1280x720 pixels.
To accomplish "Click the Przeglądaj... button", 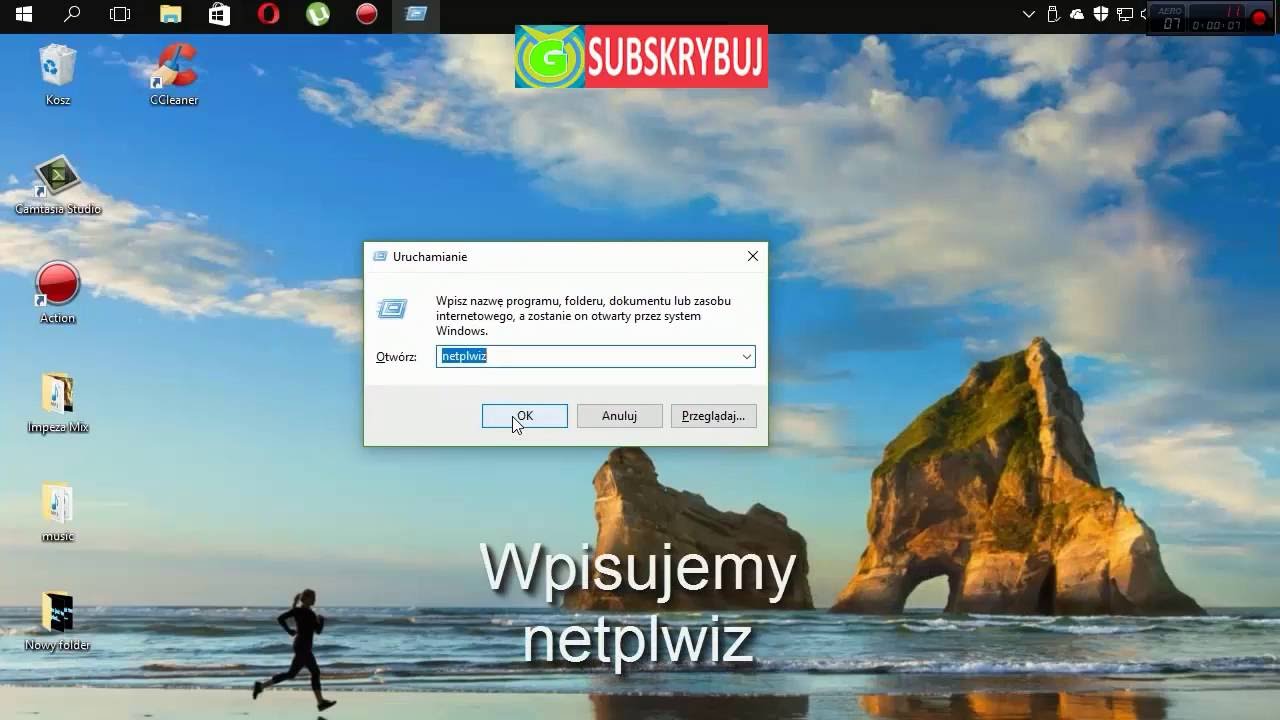I will click(713, 416).
